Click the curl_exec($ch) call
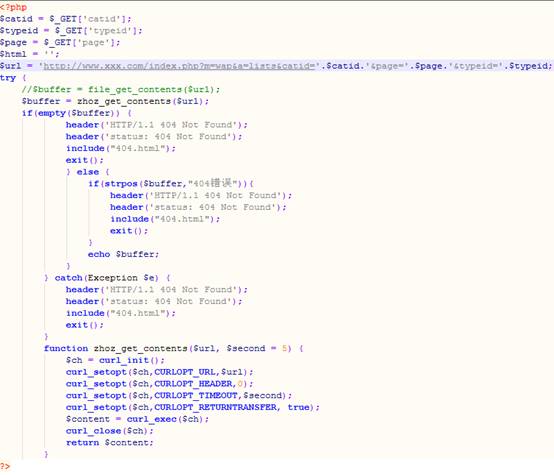Image resolution: width=554 pixels, height=475 pixels. 167,419
